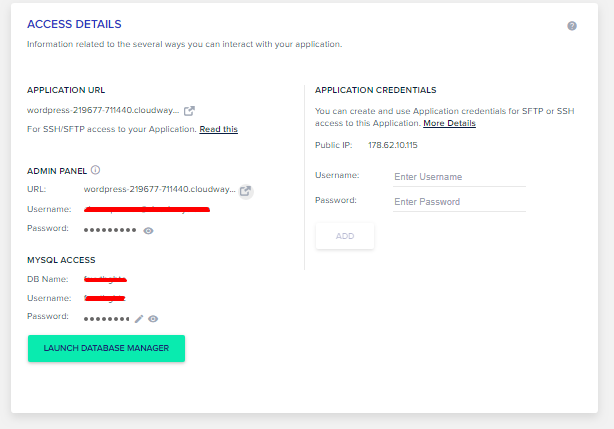
Task: Click the redacted MySQL DB Name value
Action: tap(105, 279)
